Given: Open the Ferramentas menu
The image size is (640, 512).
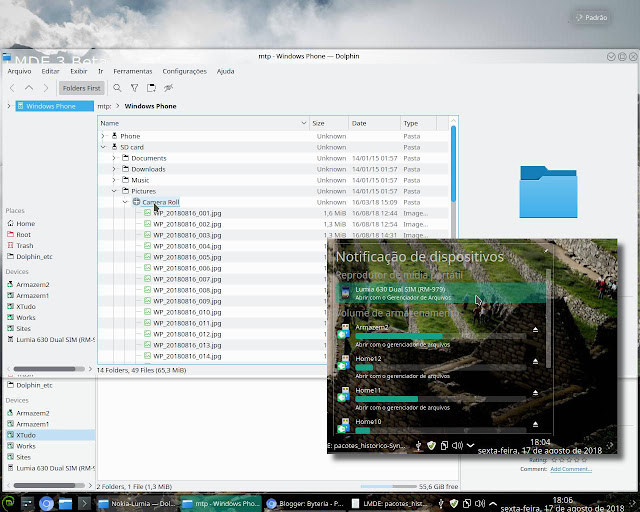Looking at the screenshot, I should [133, 71].
